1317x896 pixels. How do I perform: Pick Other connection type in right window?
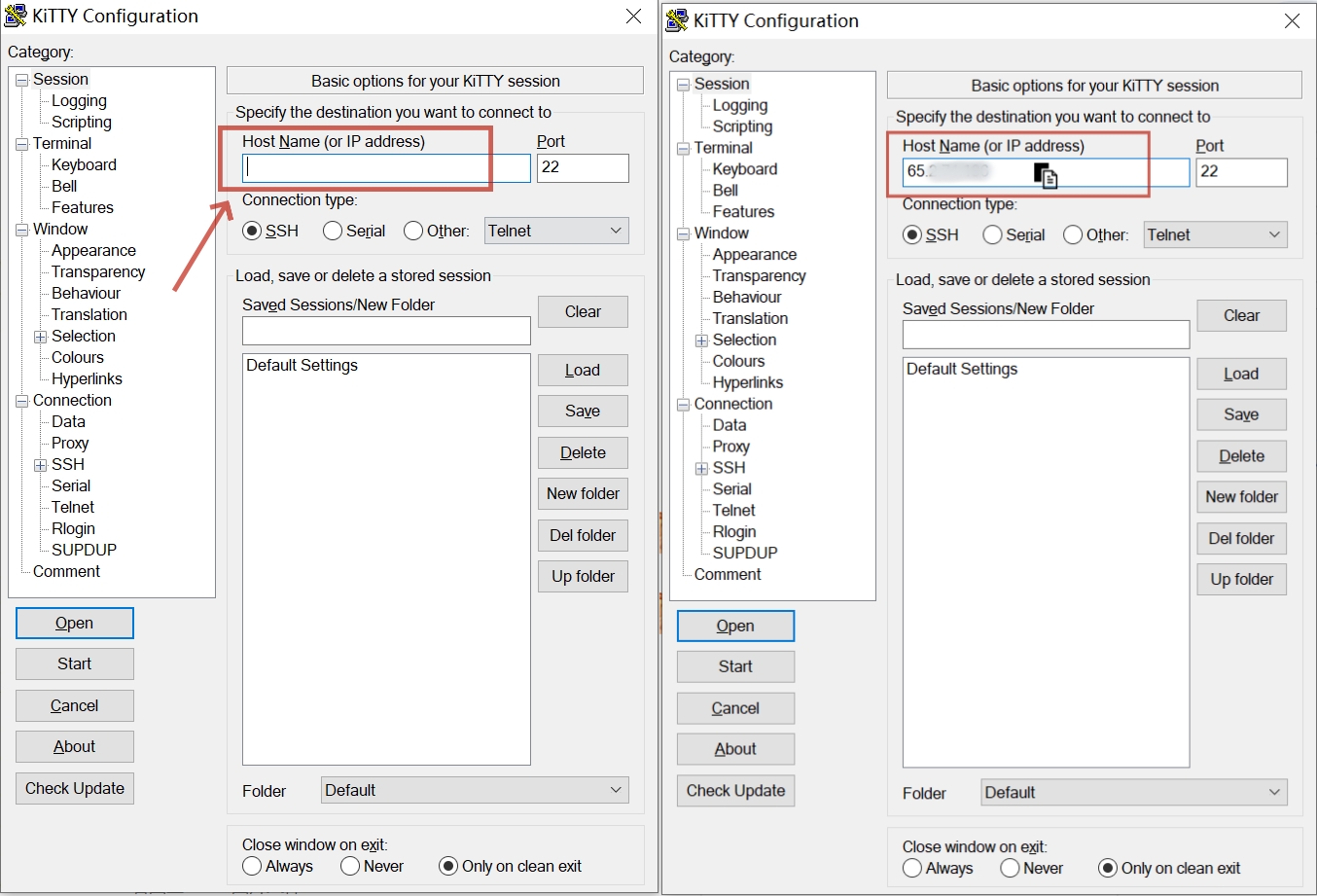1073,234
